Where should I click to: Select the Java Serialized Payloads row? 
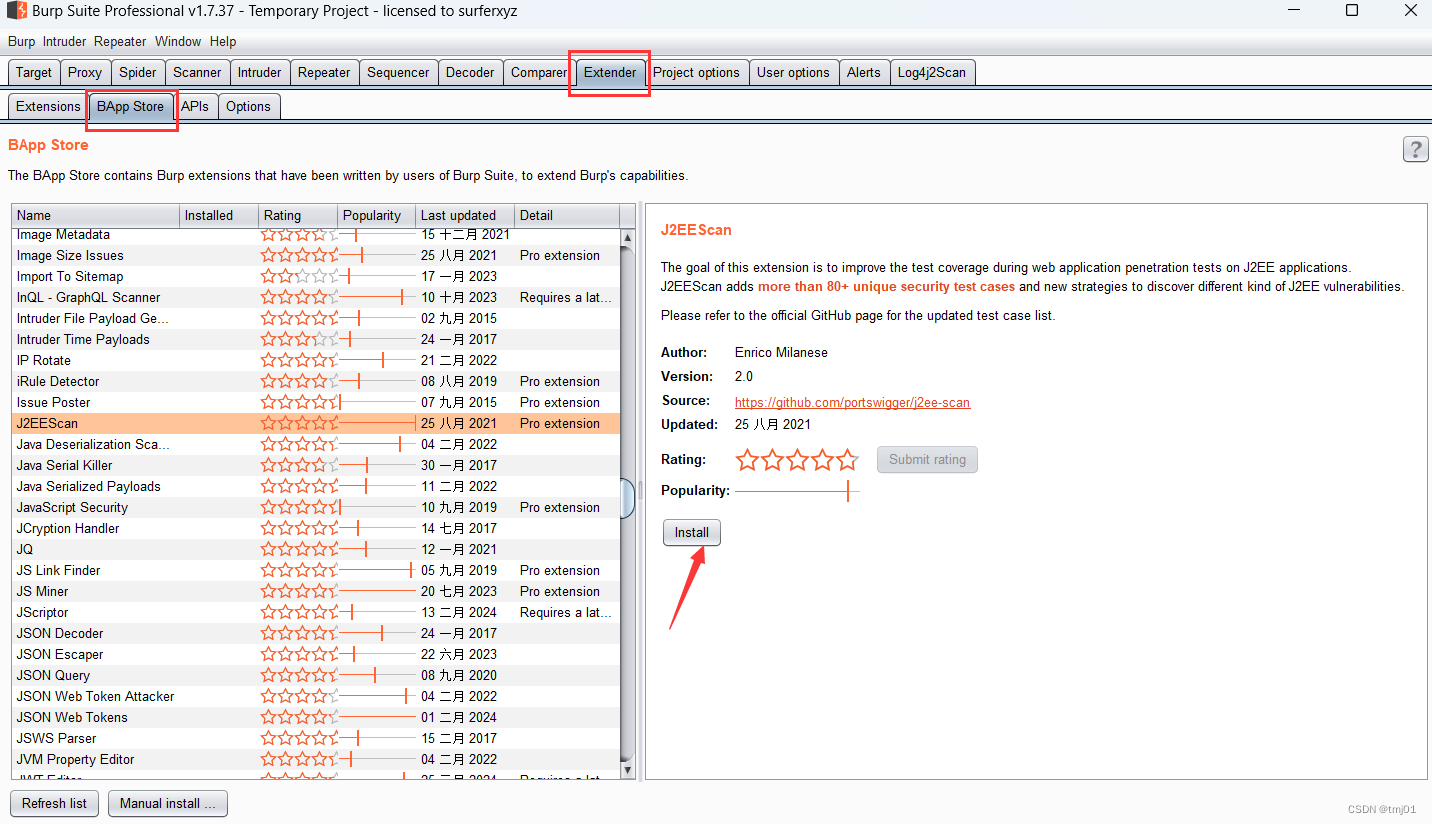coord(316,486)
